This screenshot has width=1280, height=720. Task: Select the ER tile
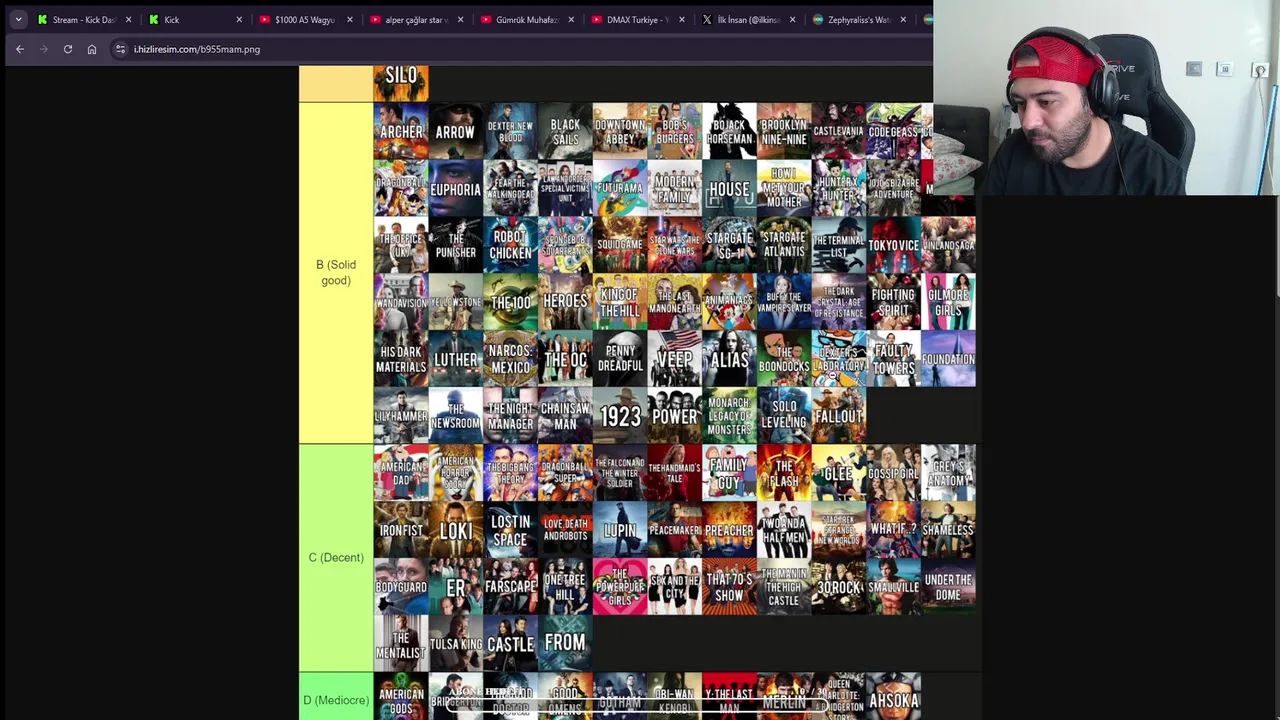click(x=455, y=587)
